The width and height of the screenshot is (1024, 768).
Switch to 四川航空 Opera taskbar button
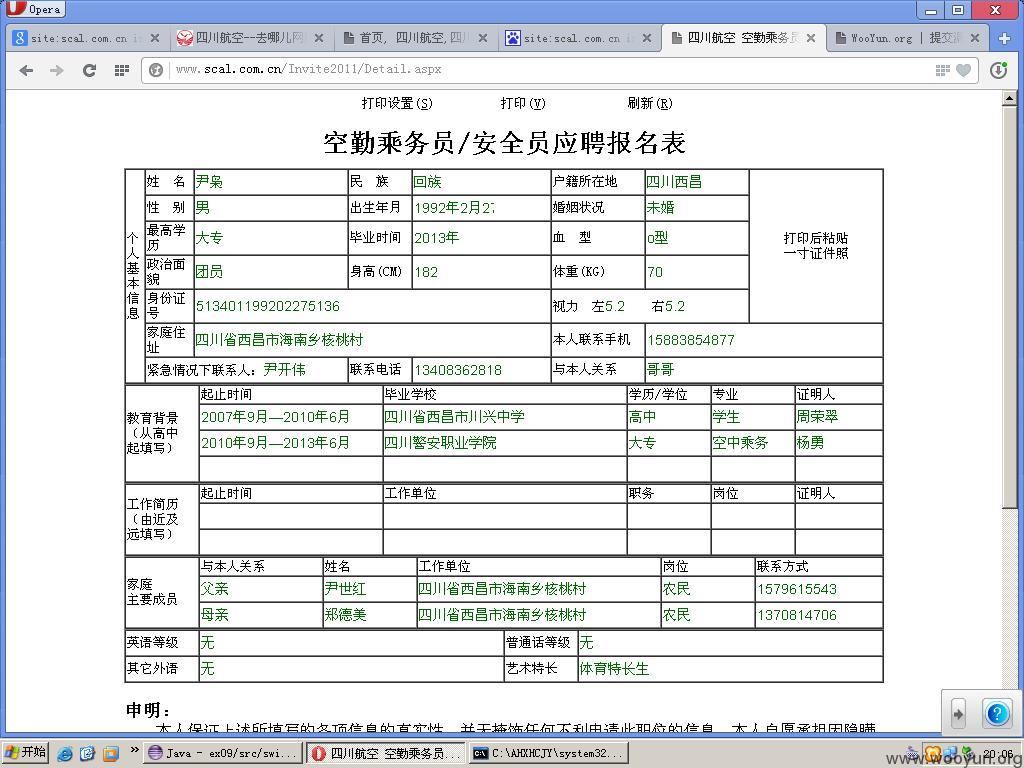pos(387,753)
